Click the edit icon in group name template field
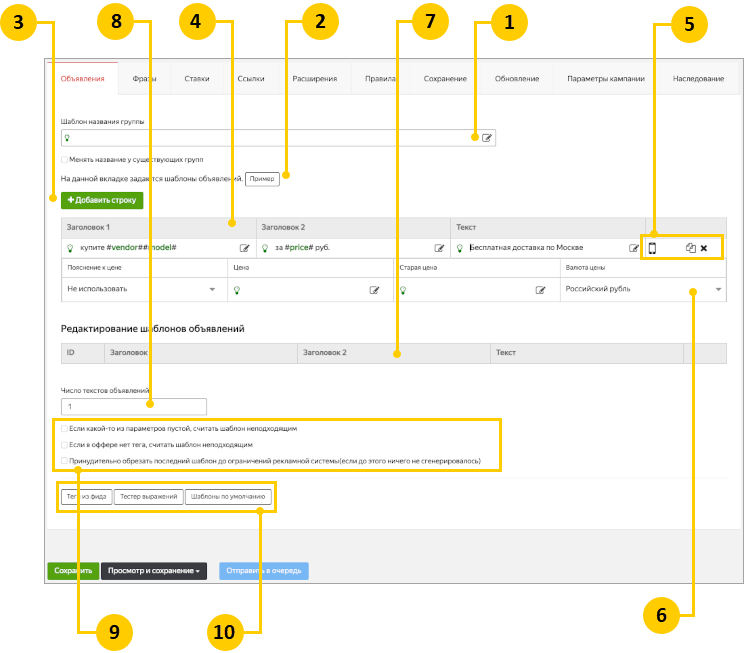This screenshot has width=744, height=653. coord(487,138)
